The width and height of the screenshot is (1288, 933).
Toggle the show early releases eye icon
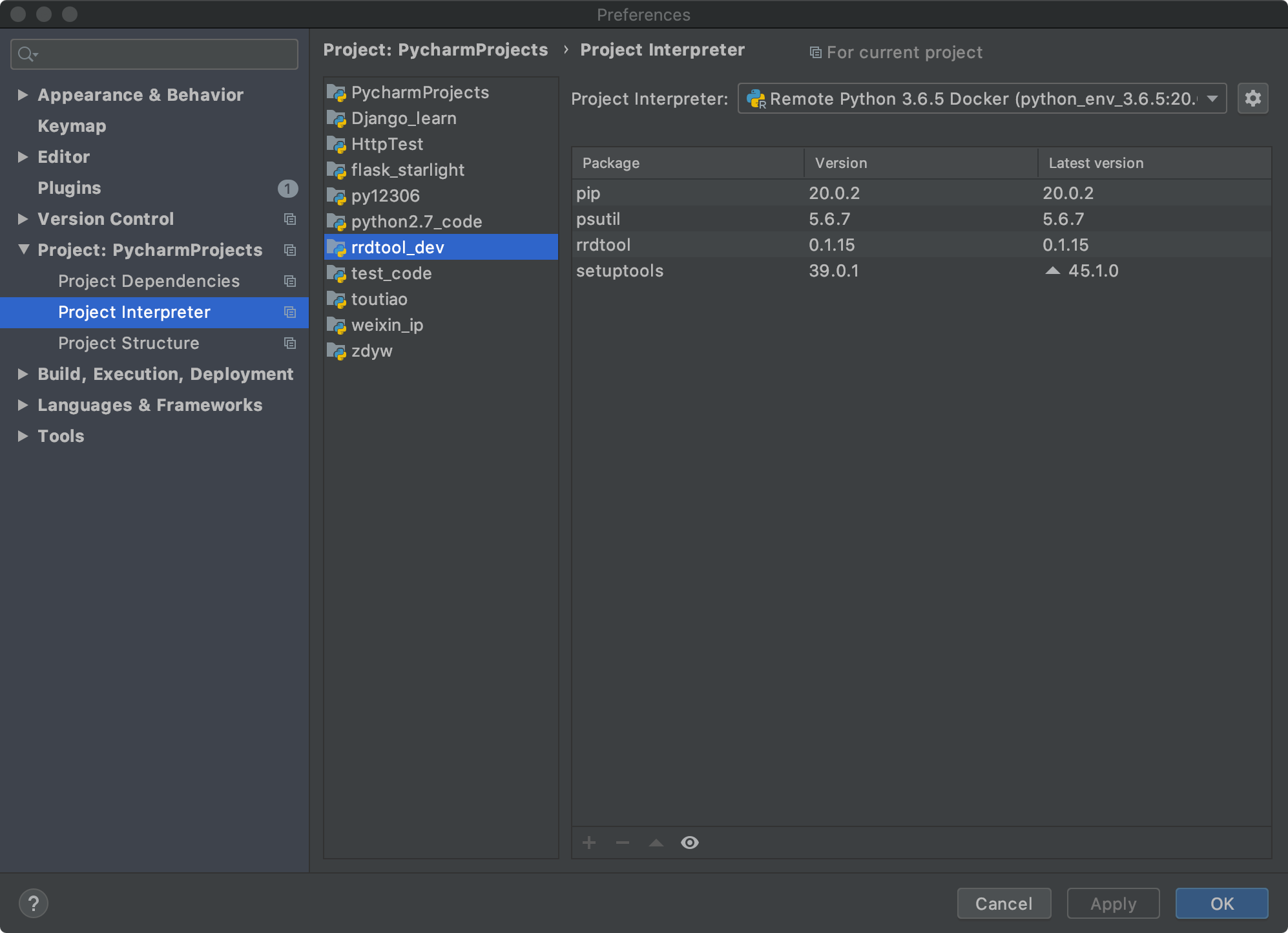pos(689,843)
